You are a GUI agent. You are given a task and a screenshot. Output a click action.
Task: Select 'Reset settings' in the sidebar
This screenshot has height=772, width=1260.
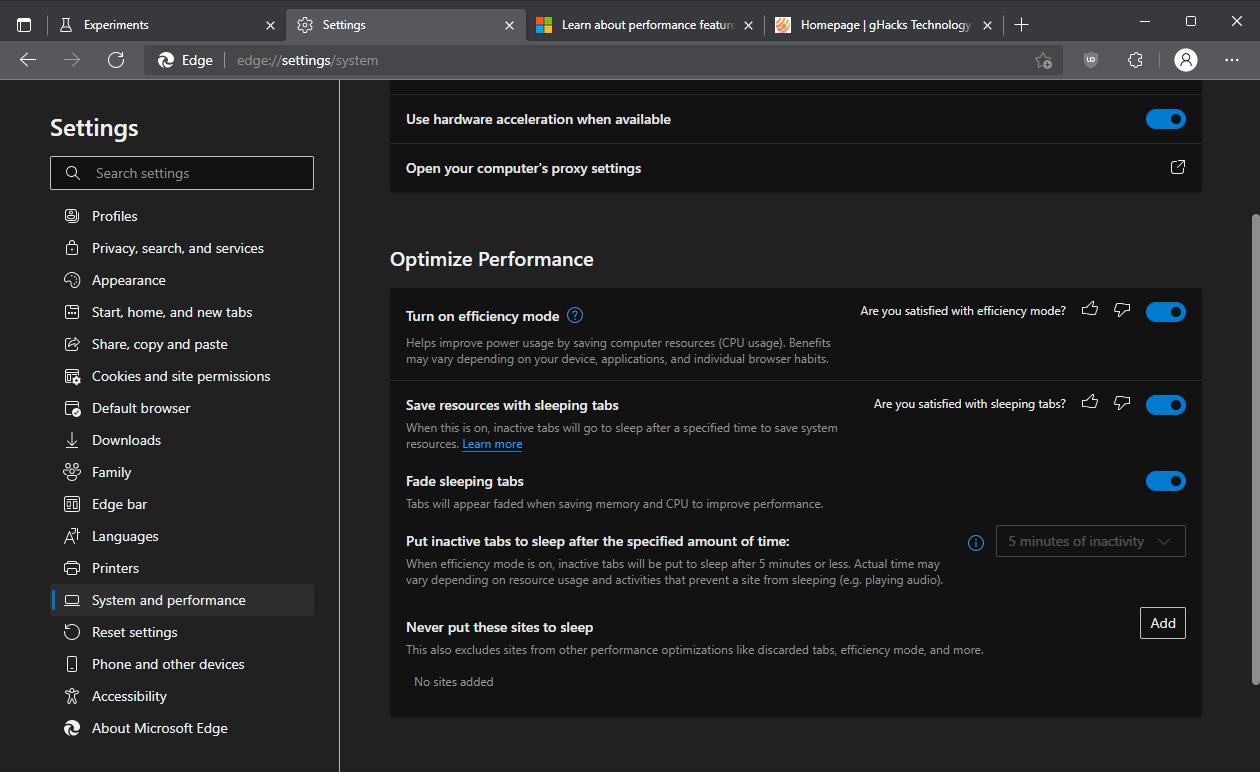tap(132, 631)
